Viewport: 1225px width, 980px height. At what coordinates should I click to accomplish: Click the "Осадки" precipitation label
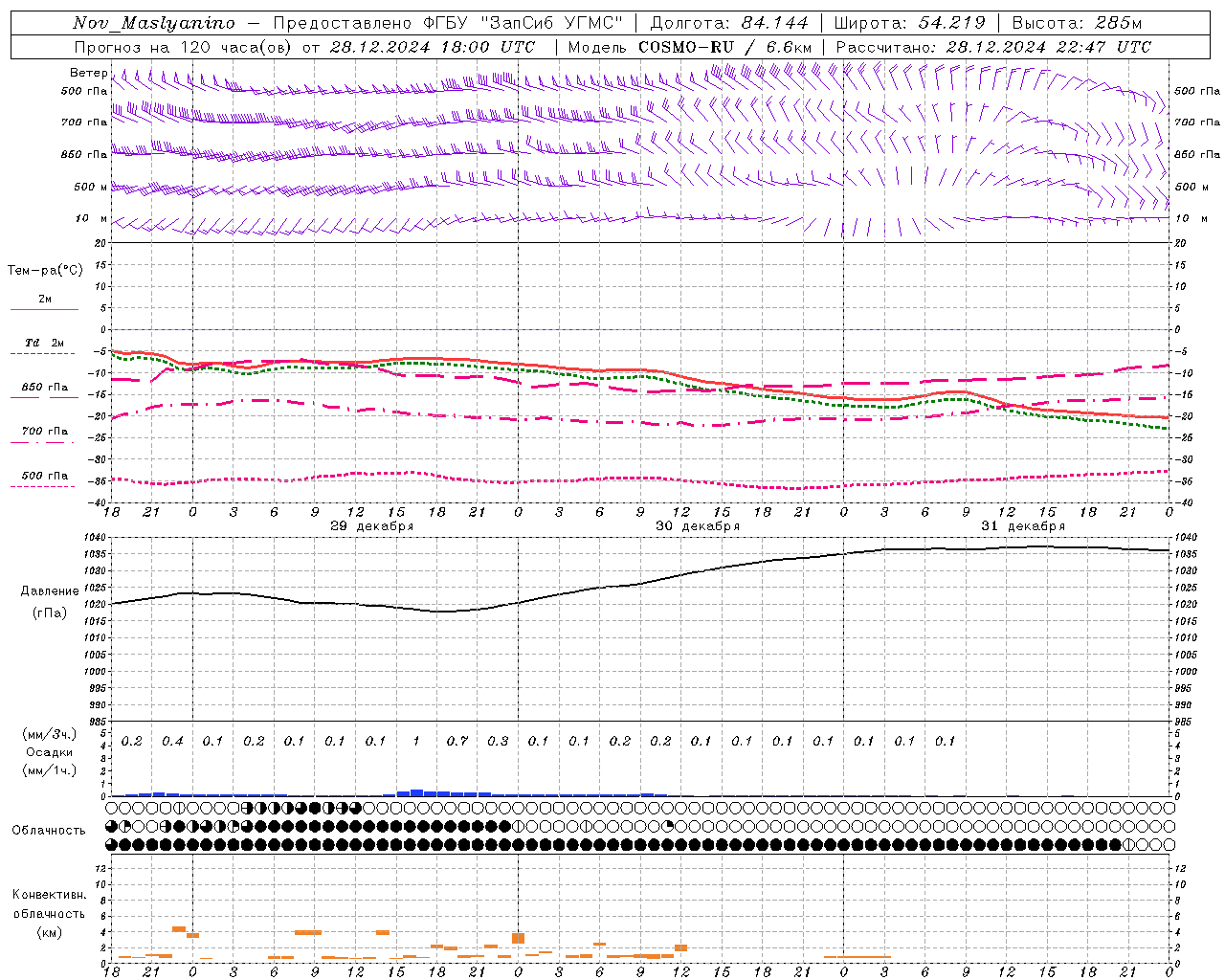[x=50, y=753]
